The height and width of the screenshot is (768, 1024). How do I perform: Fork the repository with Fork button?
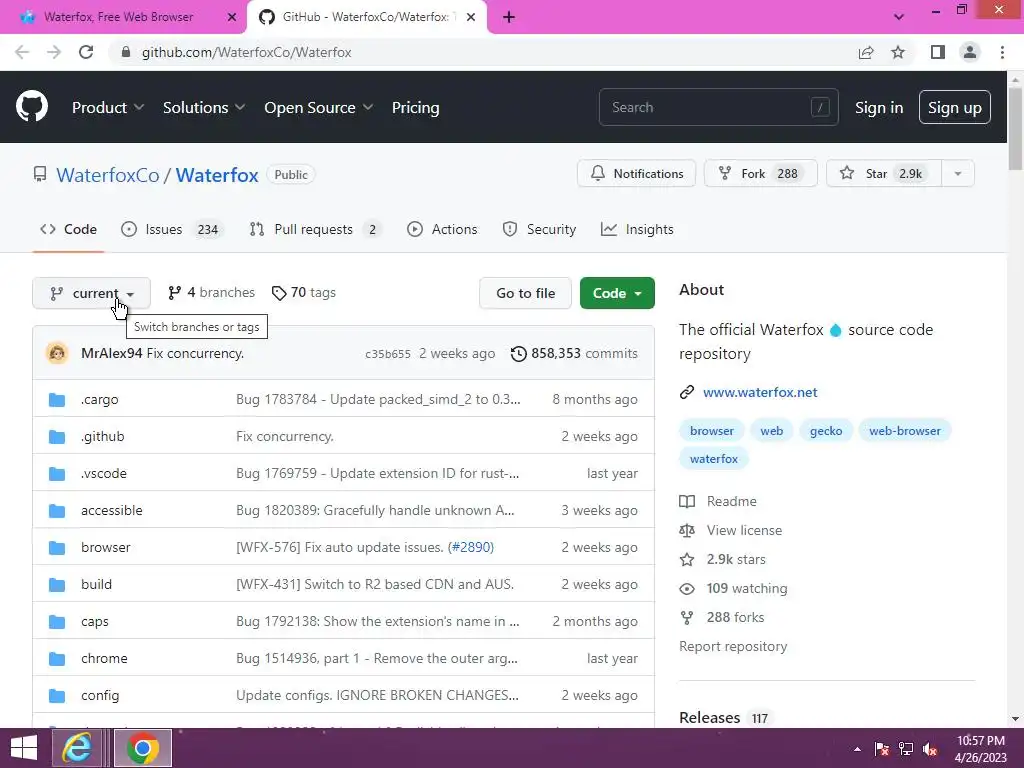coord(761,174)
